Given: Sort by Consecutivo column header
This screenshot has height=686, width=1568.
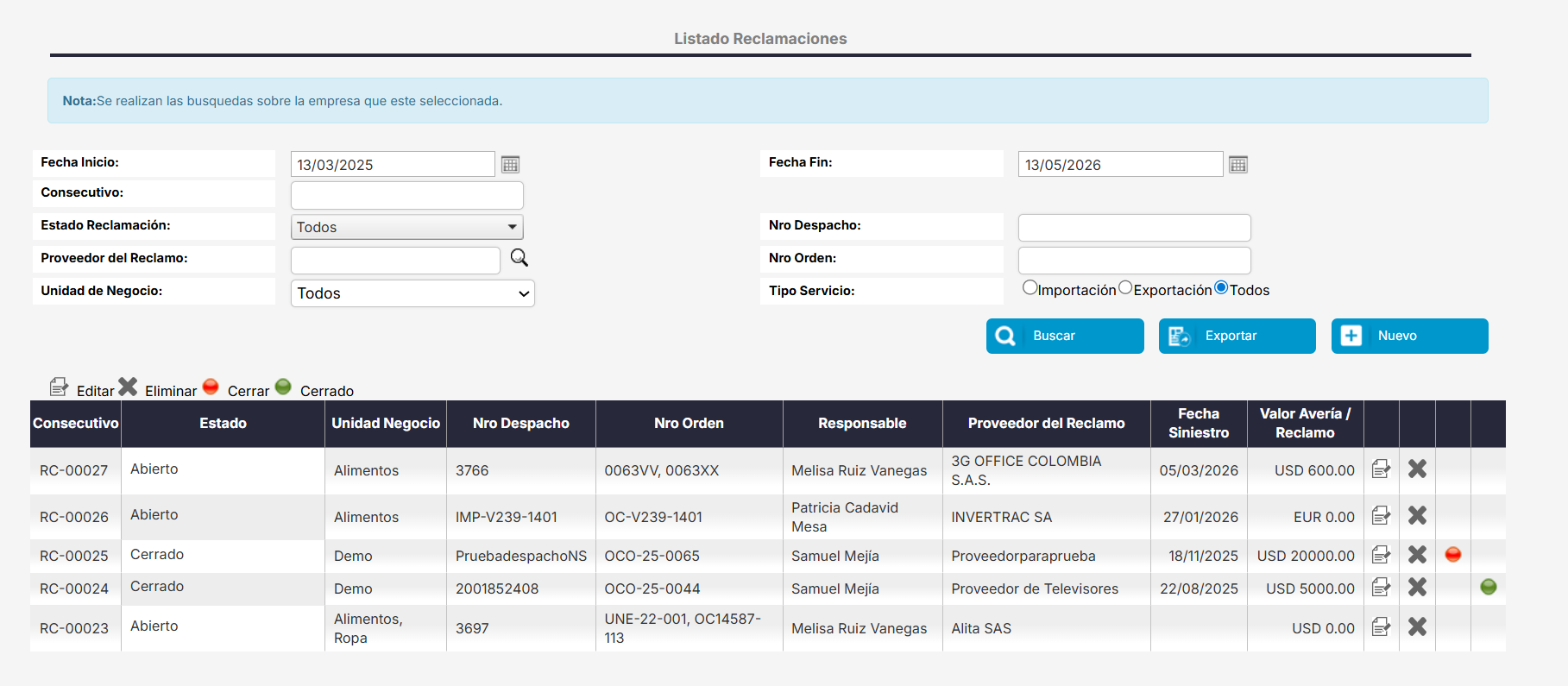Looking at the screenshot, I should pos(76,424).
